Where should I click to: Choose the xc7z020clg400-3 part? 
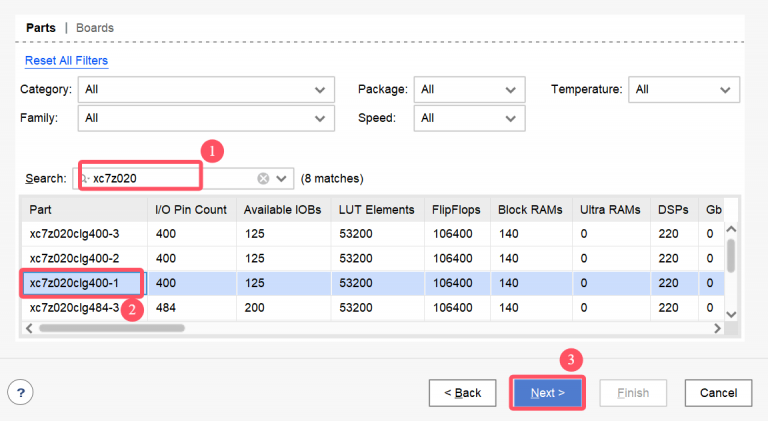click(x=82, y=234)
